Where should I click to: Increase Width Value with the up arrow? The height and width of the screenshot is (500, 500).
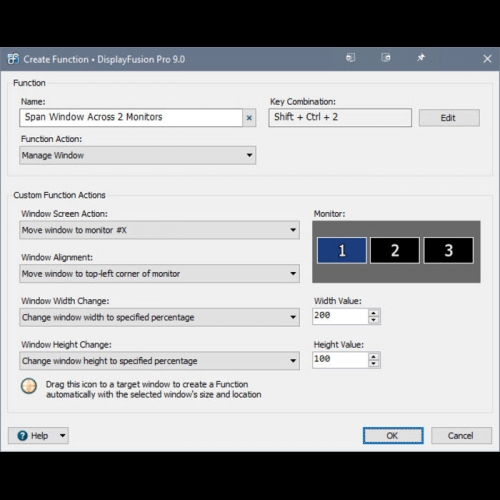tap(374, 313)
